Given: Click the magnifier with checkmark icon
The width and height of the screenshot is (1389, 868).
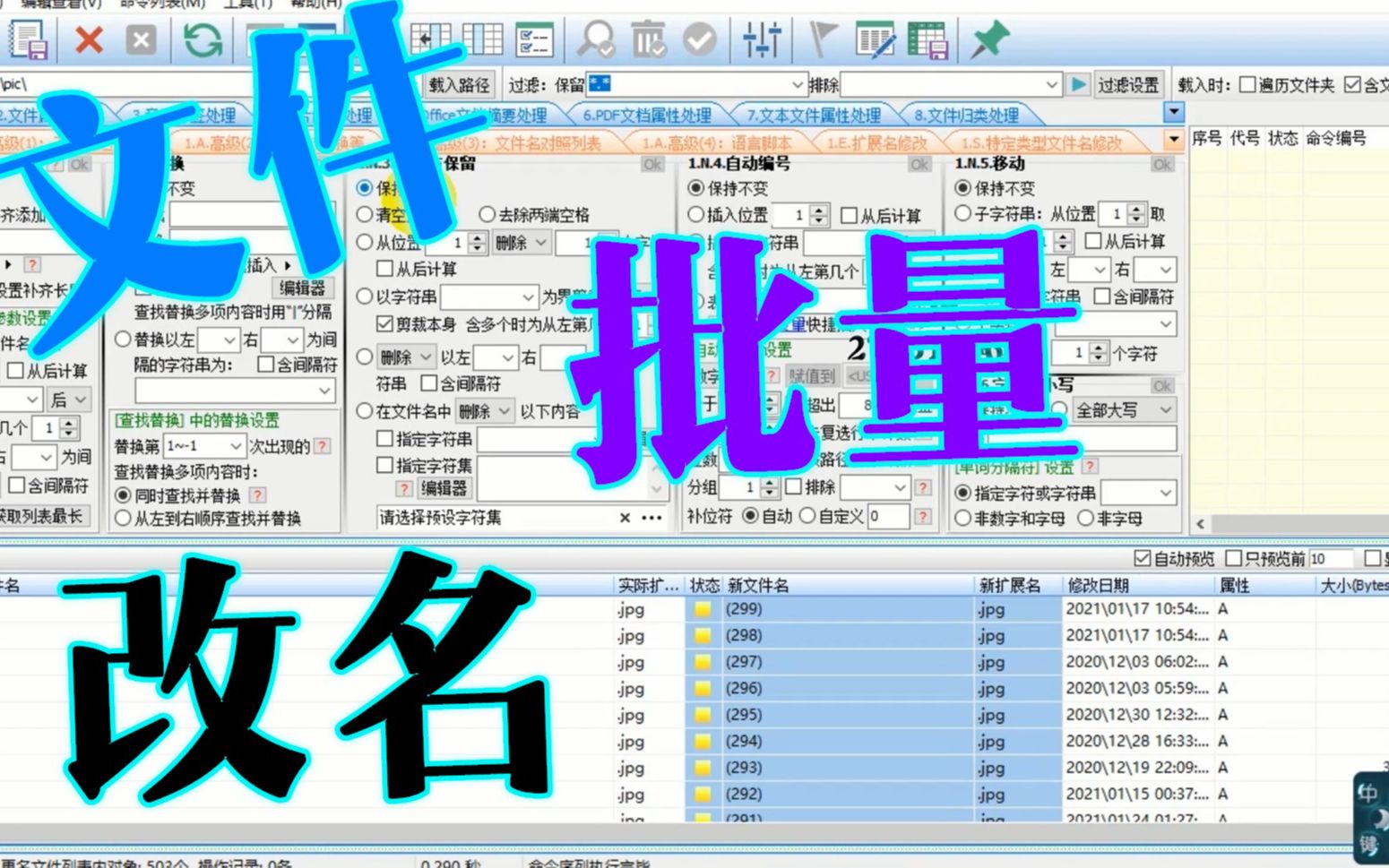Looking at the screenshot, I should point(595,40).
